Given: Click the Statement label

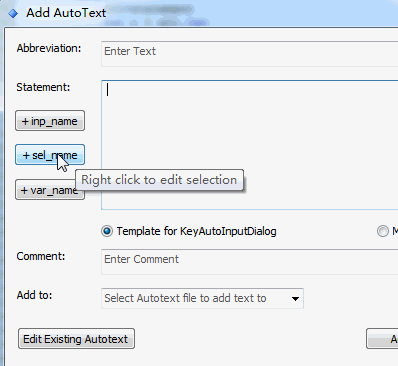Looking at the screenshot, I should pos(43,87).
